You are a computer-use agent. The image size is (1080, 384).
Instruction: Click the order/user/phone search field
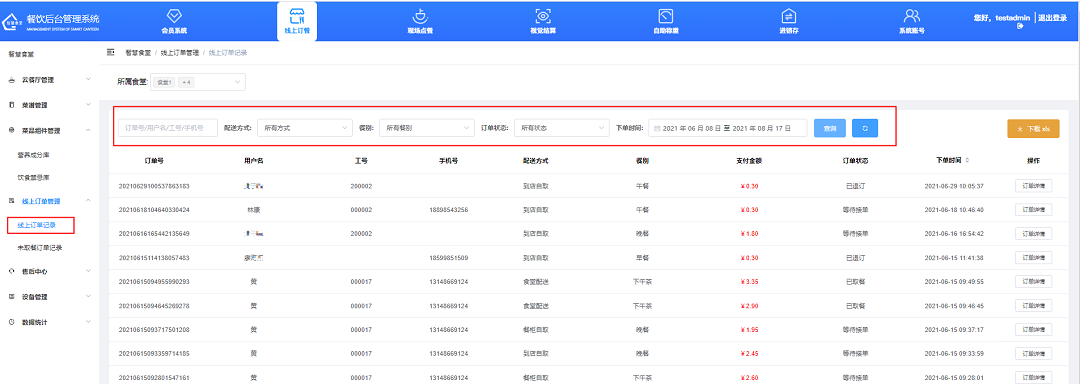(168, 128)
